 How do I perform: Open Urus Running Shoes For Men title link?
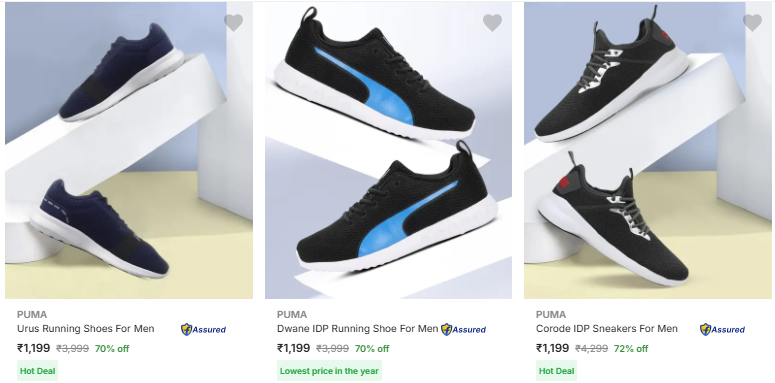tap(86, 329)
